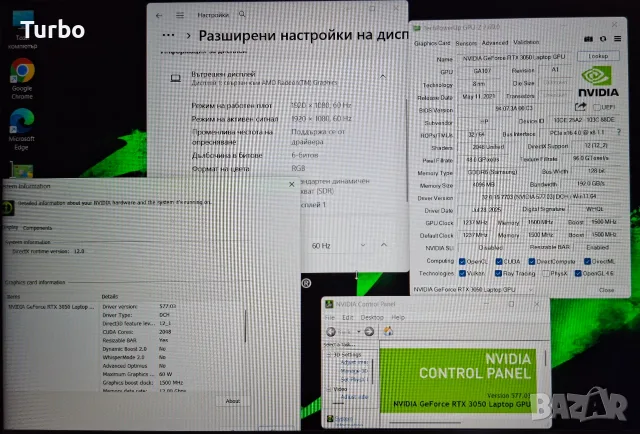Go back in the Settings window

(x=159, y=16)
